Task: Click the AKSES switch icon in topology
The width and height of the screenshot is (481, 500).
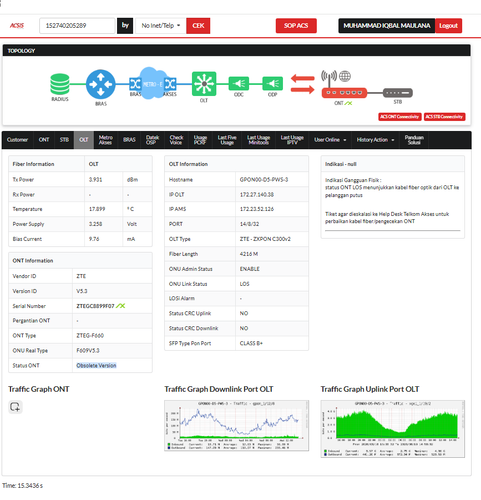Action: click(170, 84)
